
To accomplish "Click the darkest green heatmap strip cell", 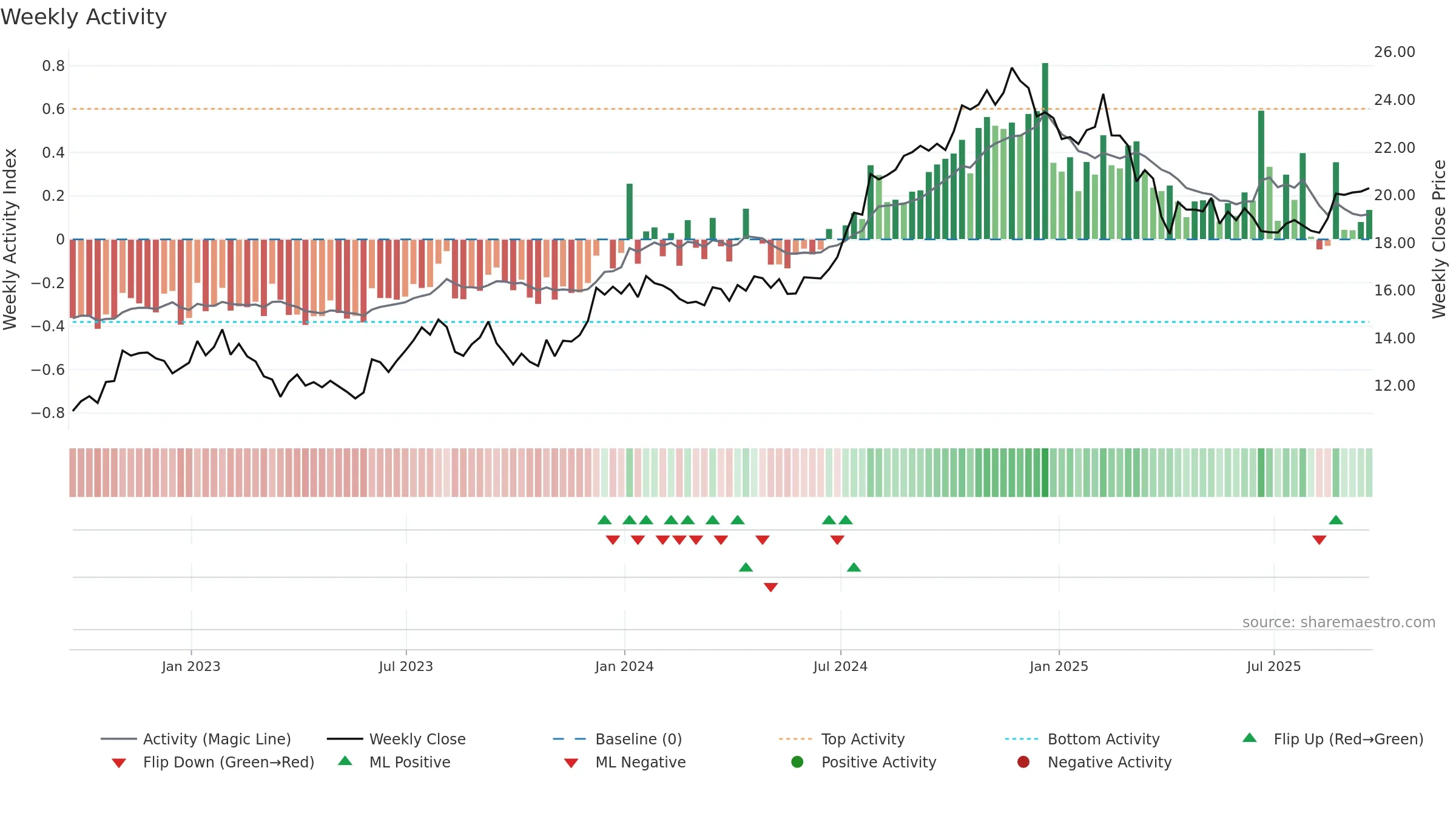I will [x=1045, y=473].
